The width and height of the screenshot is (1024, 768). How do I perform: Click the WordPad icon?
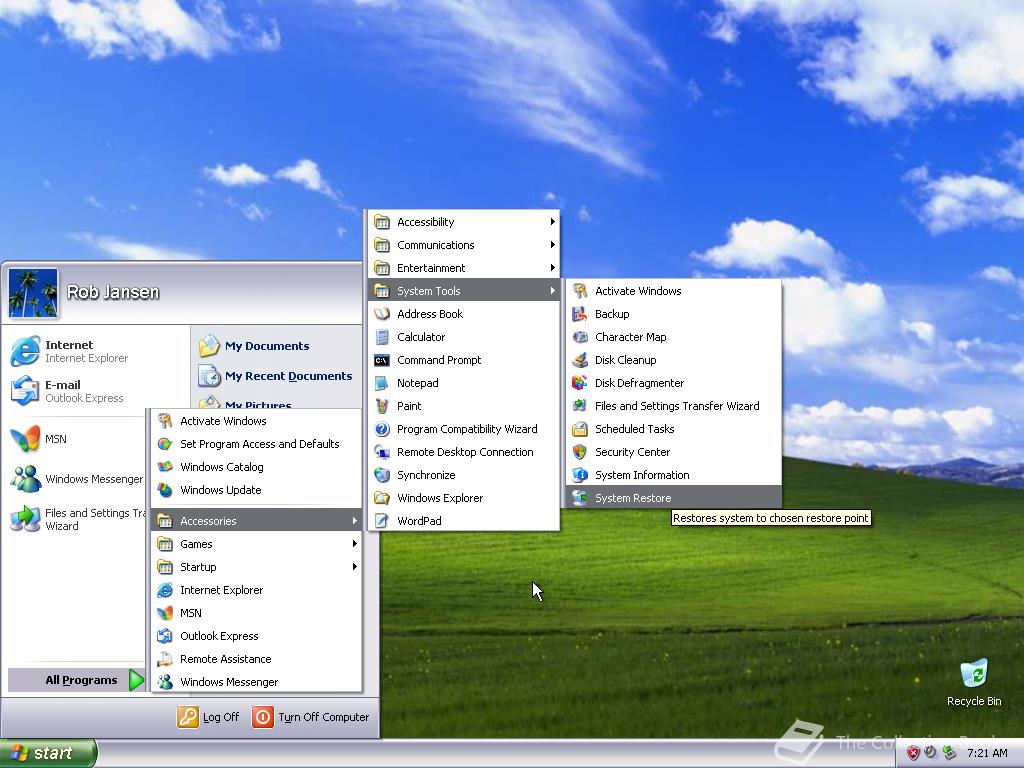[382, 520]
